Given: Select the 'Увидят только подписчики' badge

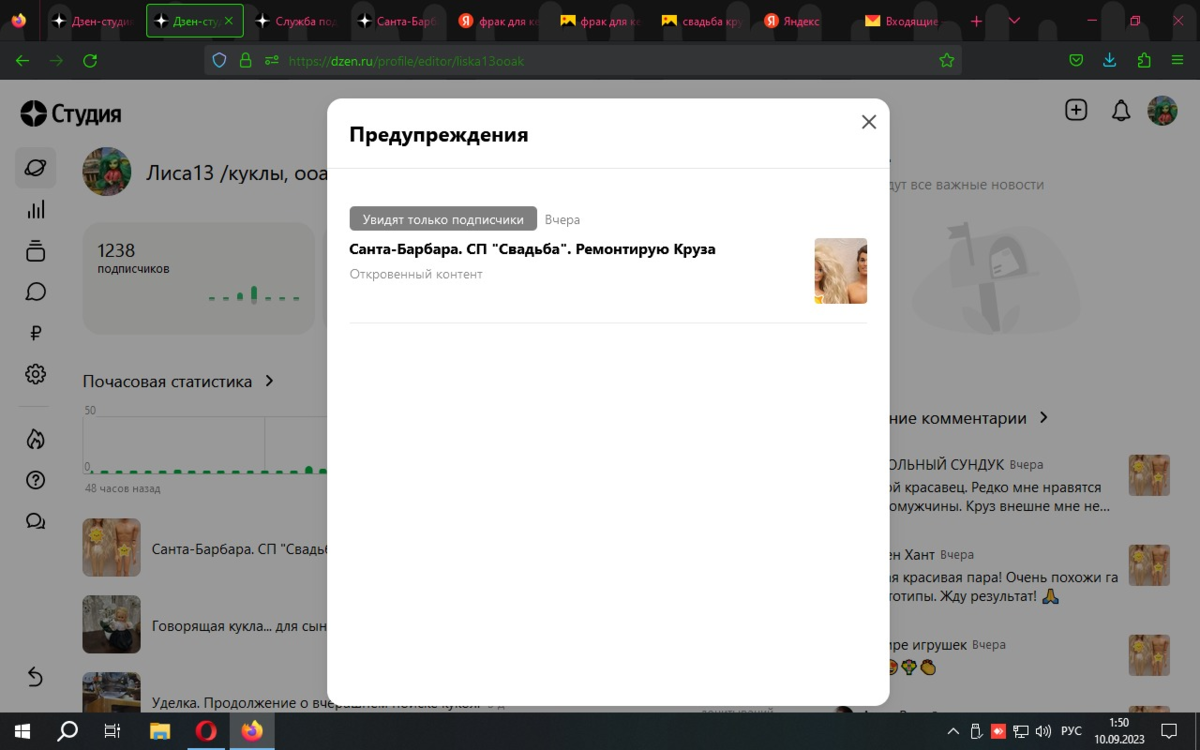Looking at the screenshot, I should point(443,219).
